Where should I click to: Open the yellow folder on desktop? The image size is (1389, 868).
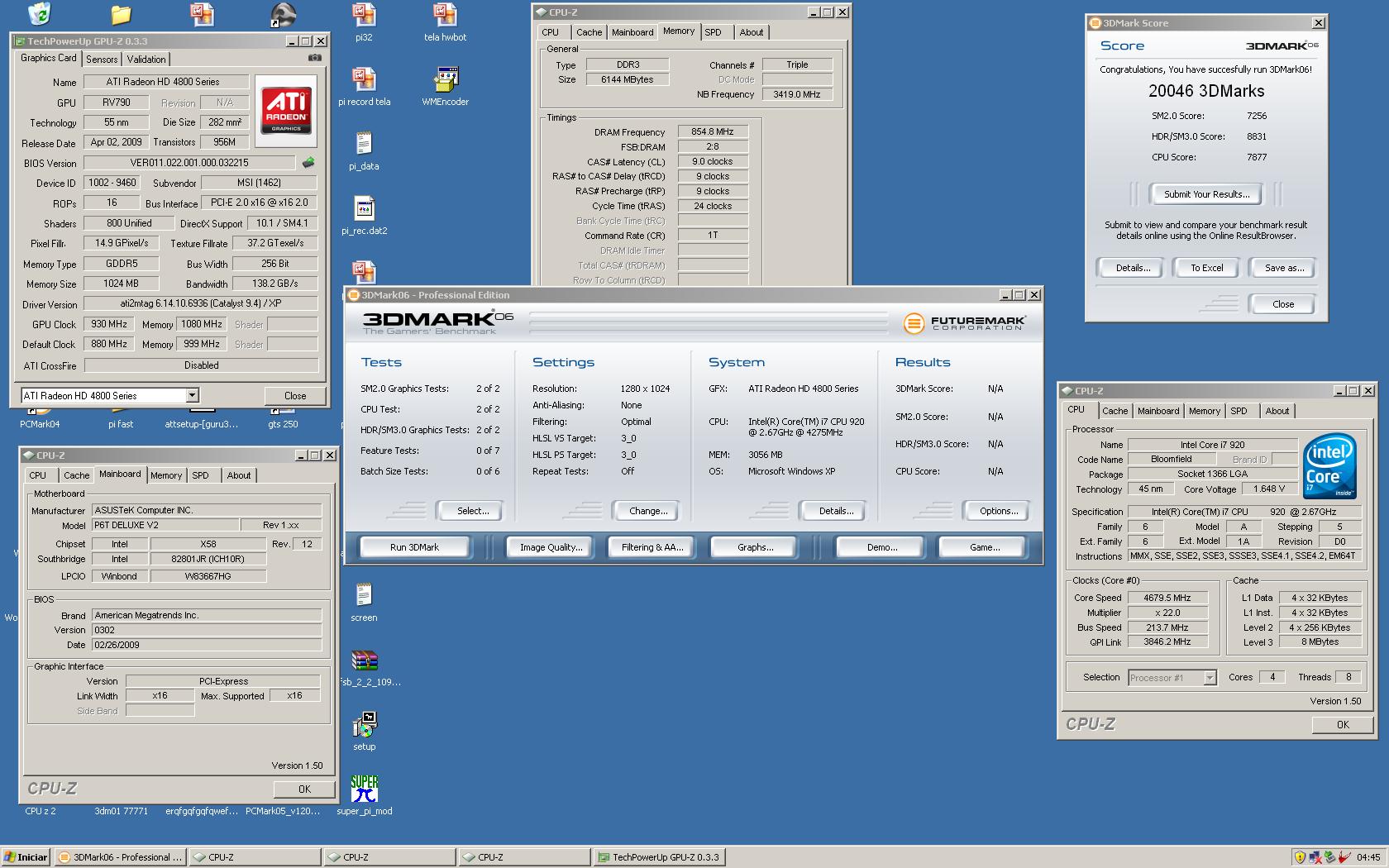coord(121,13)
